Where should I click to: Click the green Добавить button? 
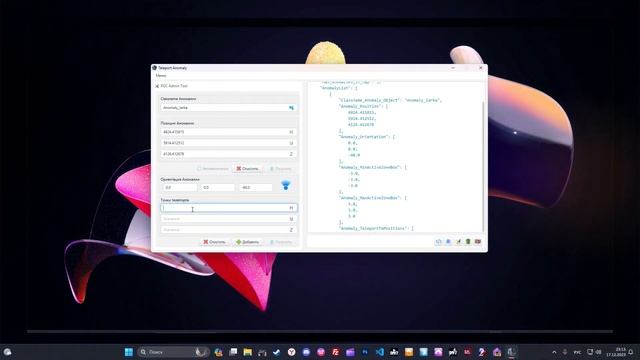248,242
